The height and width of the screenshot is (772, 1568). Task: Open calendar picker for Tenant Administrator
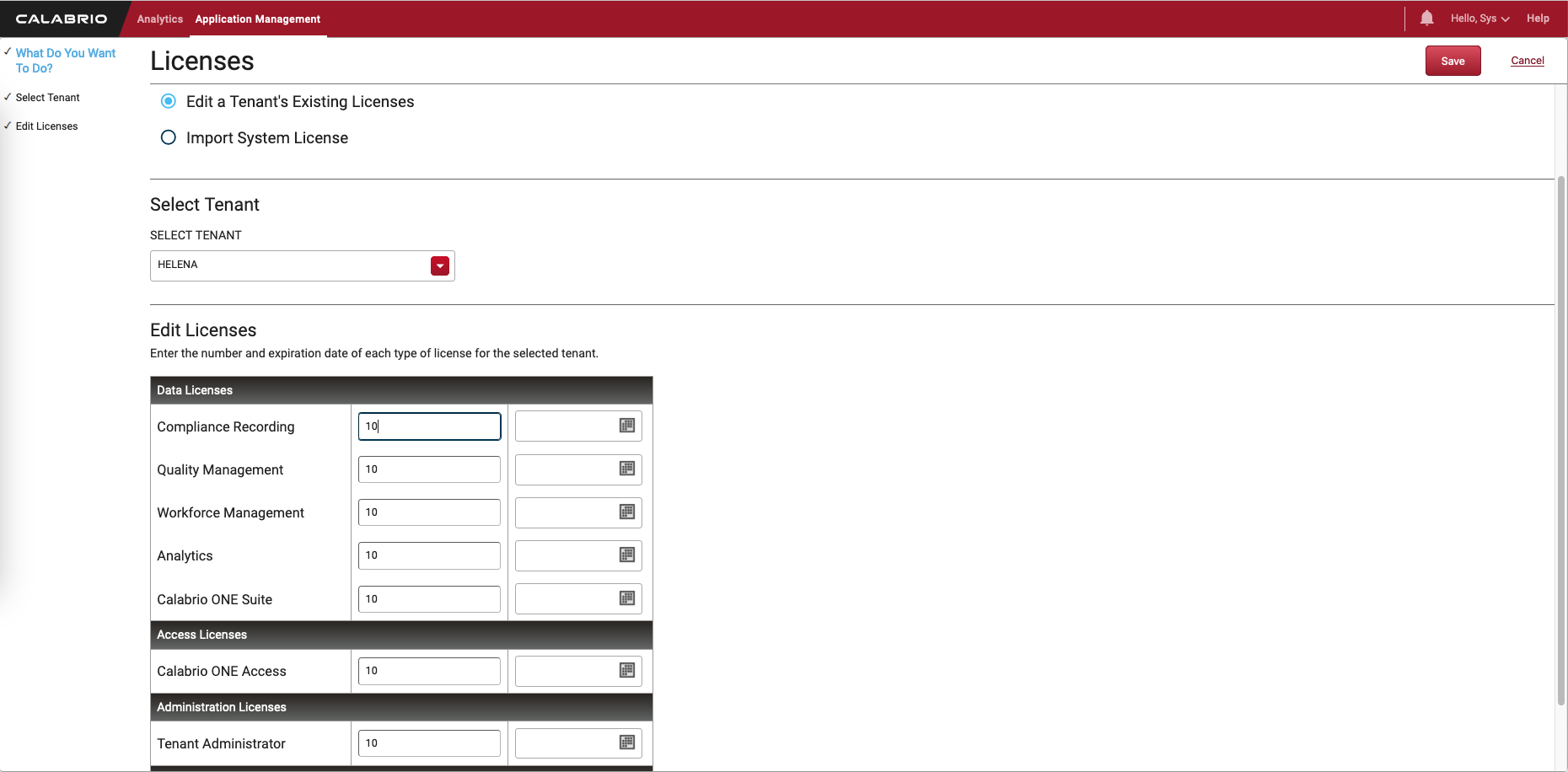coord(626,743)
